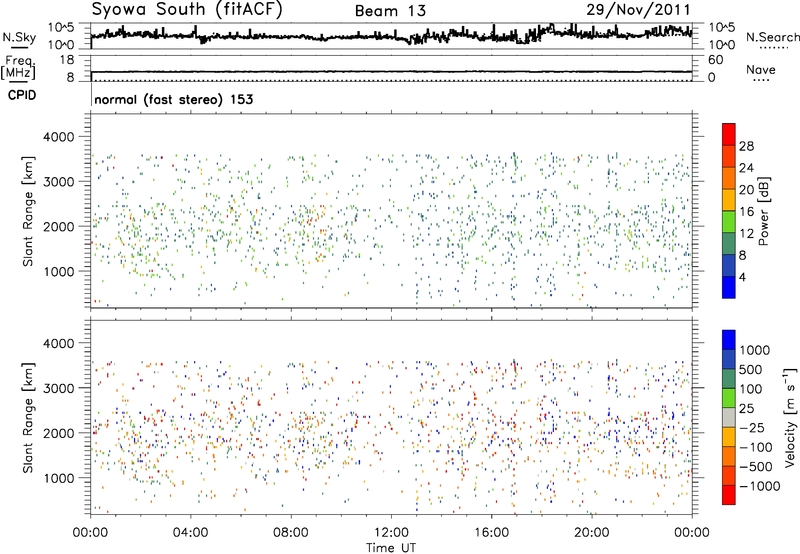Click '2000' on the velocity panel range axis

point(59,433)
